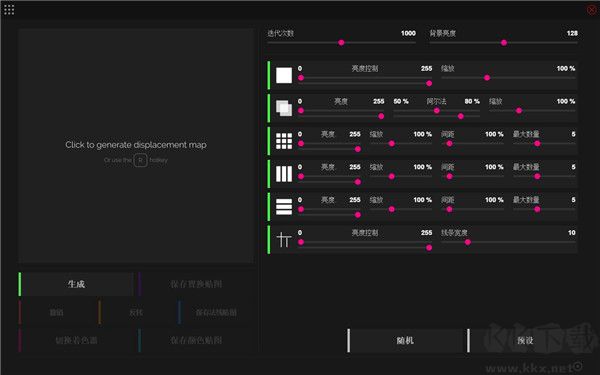Click the lines row's 0 brightness handle
Image resolution: width=600 pixels, height=375 pixels.
point(301,242)
